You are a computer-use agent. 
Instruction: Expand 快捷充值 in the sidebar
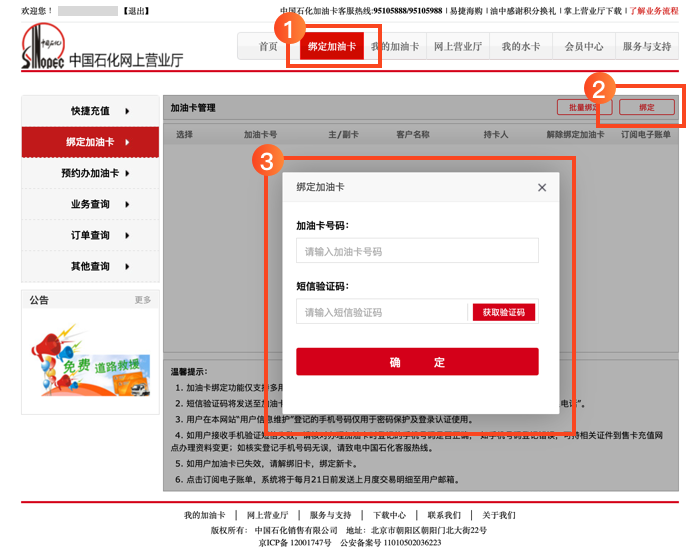[90, 111]
